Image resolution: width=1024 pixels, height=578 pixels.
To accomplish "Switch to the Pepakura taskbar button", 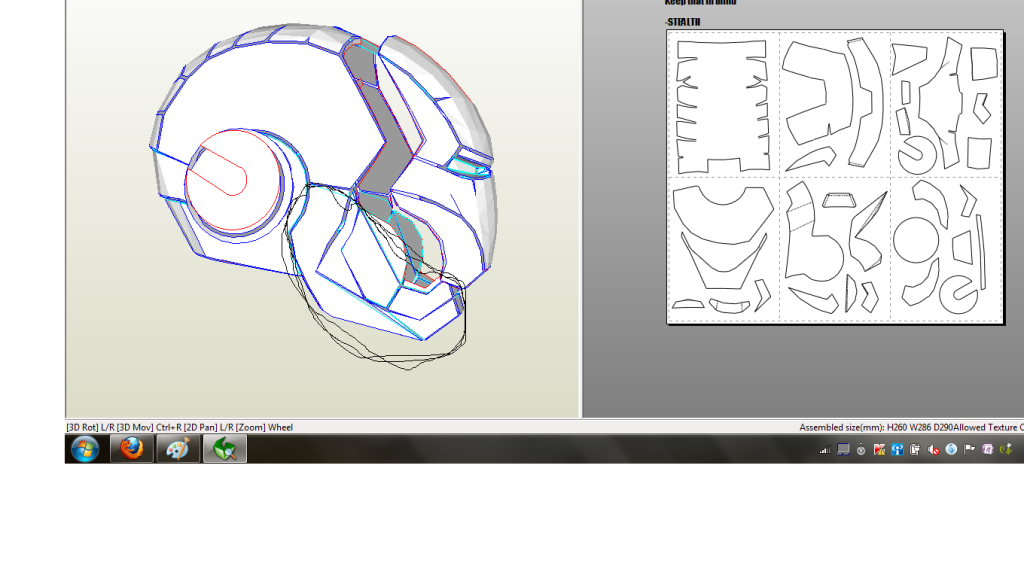I will click(225, 449).
